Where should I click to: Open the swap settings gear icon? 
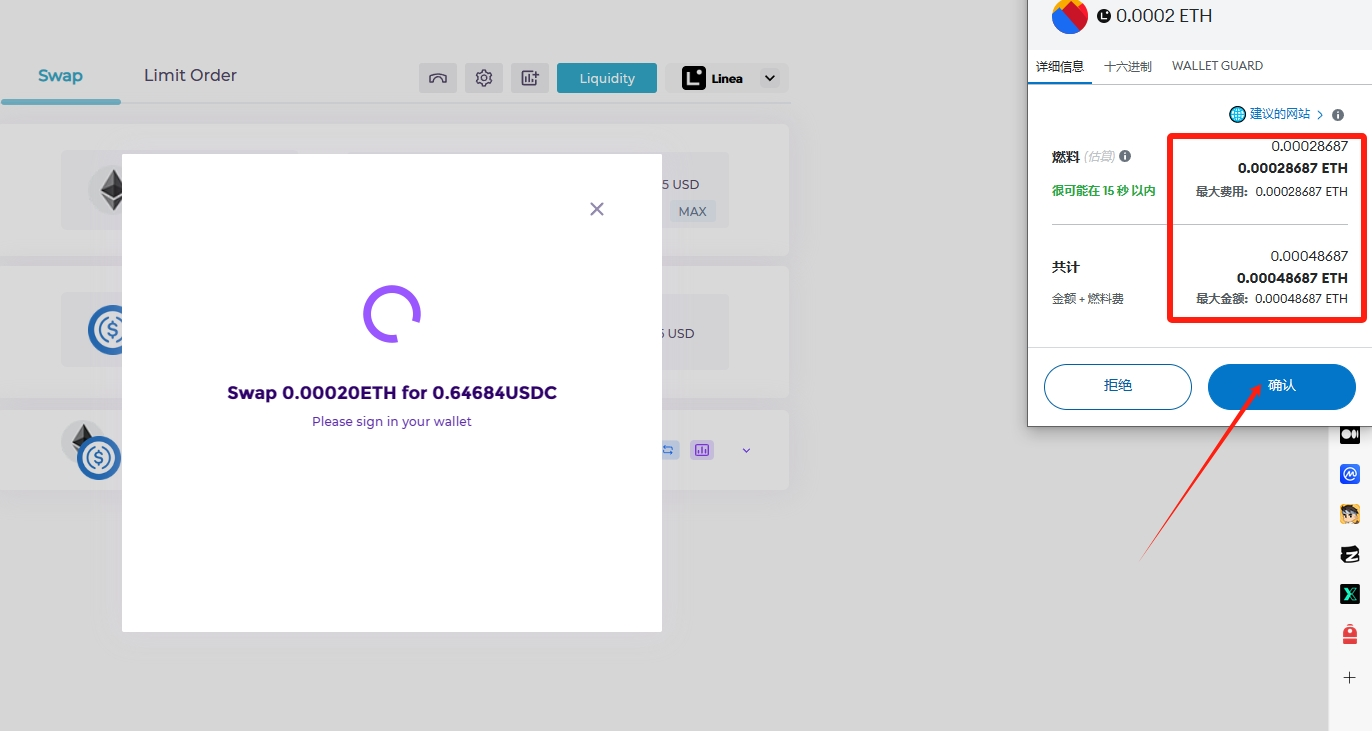(484, 78)
